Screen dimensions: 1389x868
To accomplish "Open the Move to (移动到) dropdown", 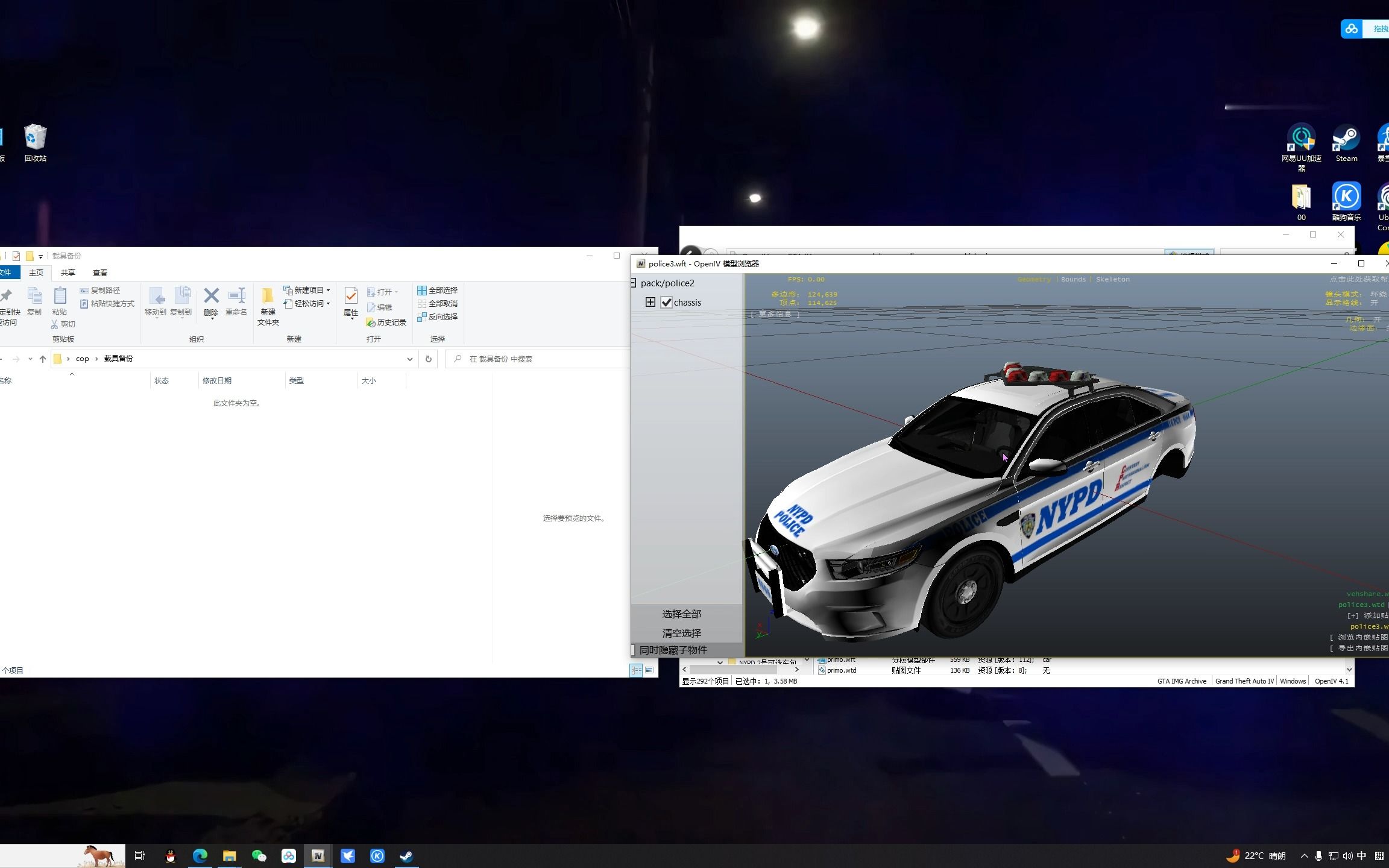I will (x=156, y=318).
